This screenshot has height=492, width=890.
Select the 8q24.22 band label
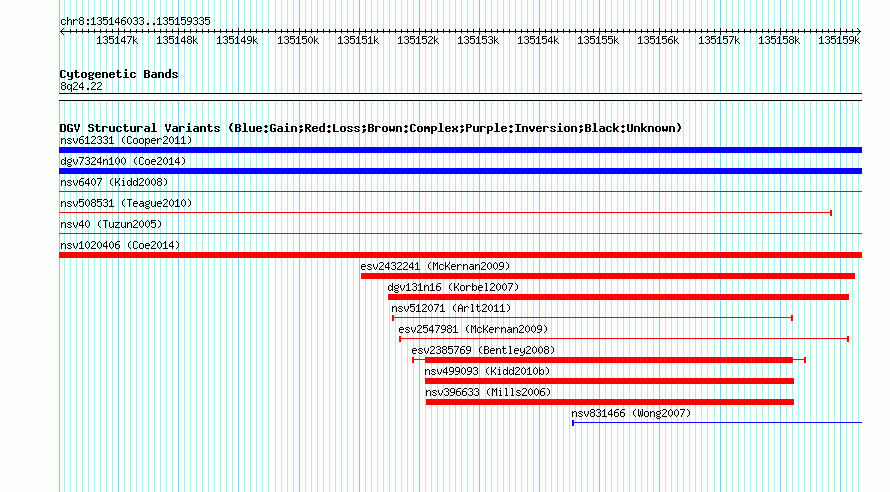click(x=81, y=86)
